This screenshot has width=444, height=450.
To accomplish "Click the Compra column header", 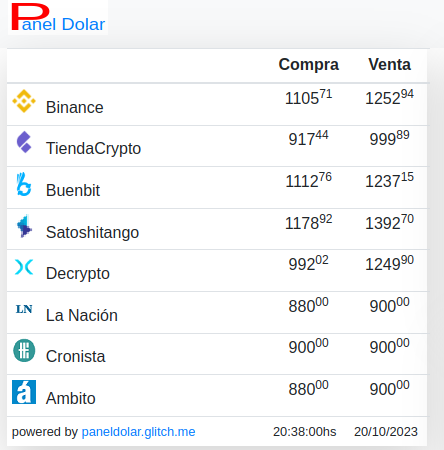I will coord(309,64).
